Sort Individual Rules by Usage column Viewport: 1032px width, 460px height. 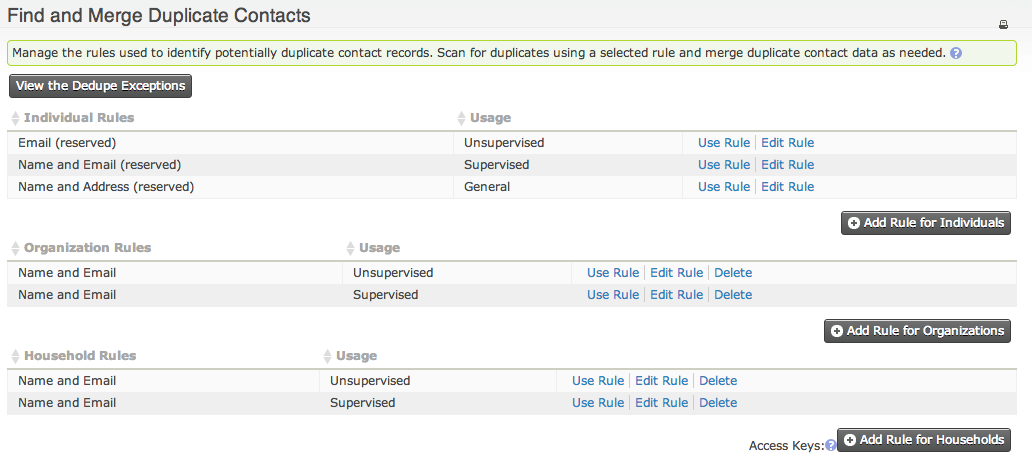pyautogui.click(x=461, y=118)
